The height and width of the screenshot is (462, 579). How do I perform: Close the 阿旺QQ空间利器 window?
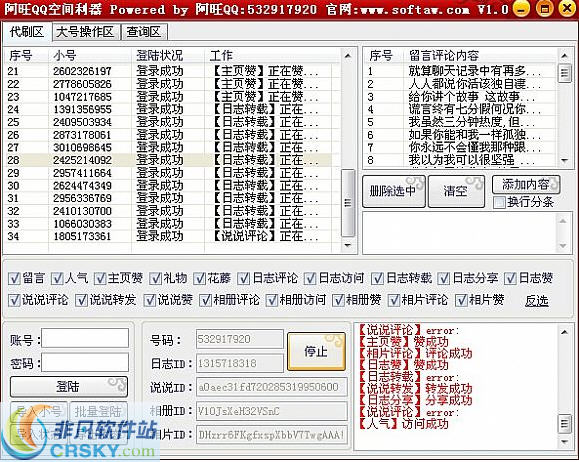[568, 8]
